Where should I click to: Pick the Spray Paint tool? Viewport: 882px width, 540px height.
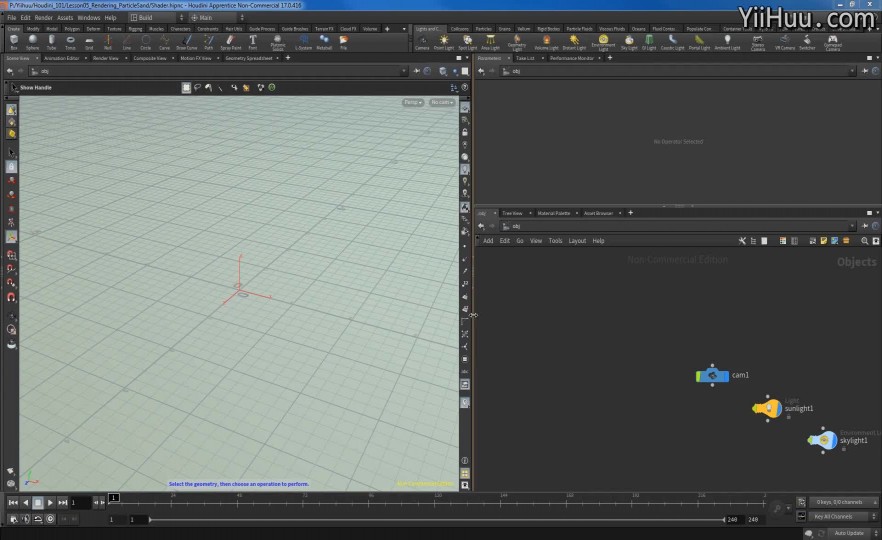coord(231,42)
